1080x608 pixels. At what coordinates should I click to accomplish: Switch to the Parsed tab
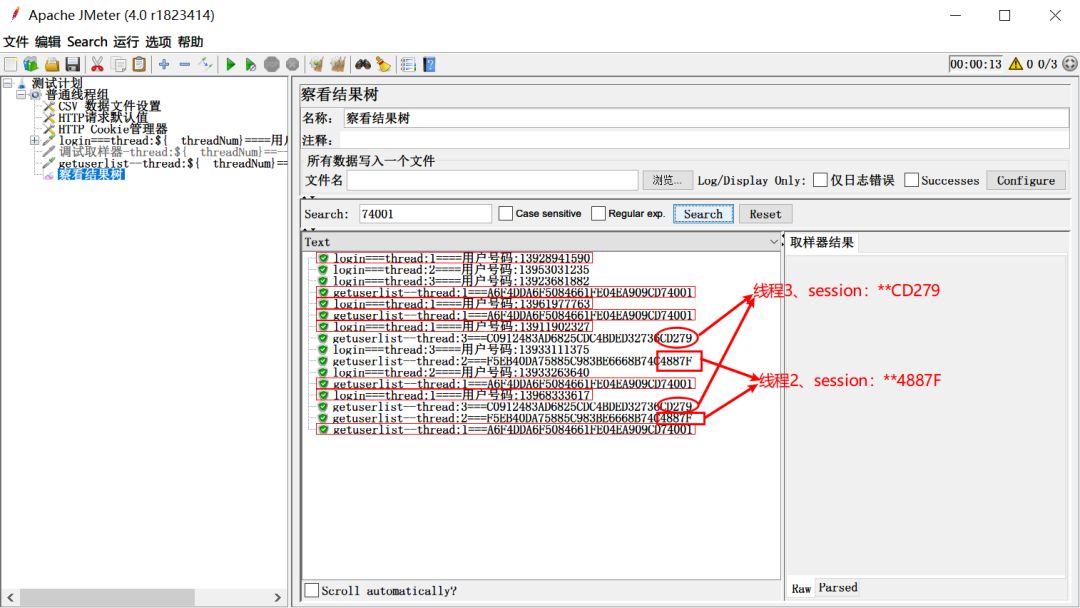(838, 588)
